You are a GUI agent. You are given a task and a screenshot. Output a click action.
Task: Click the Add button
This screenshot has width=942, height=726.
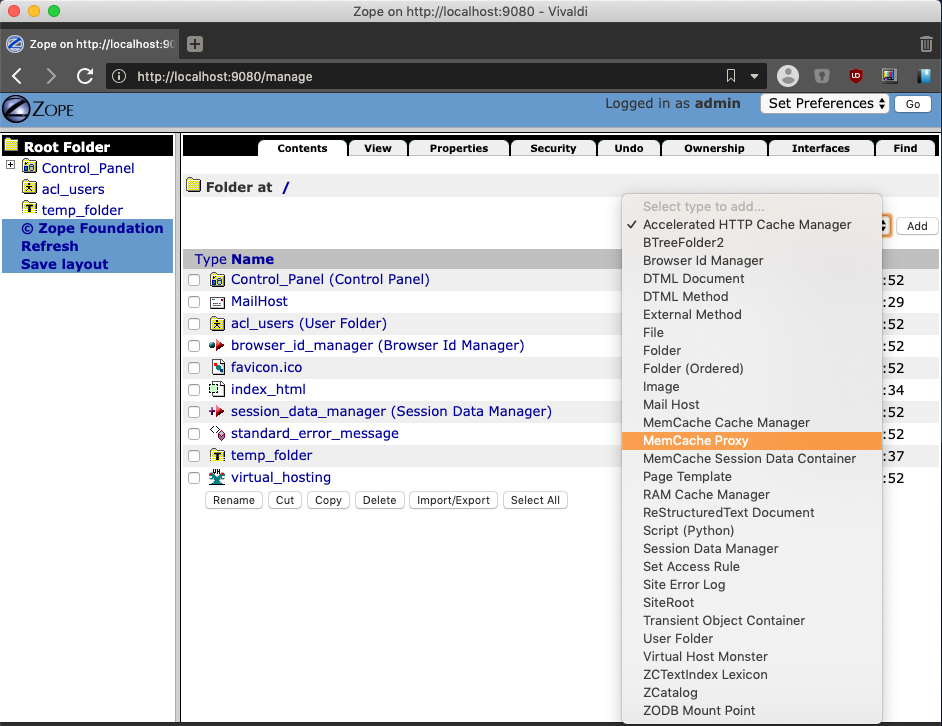coord(917,226)
